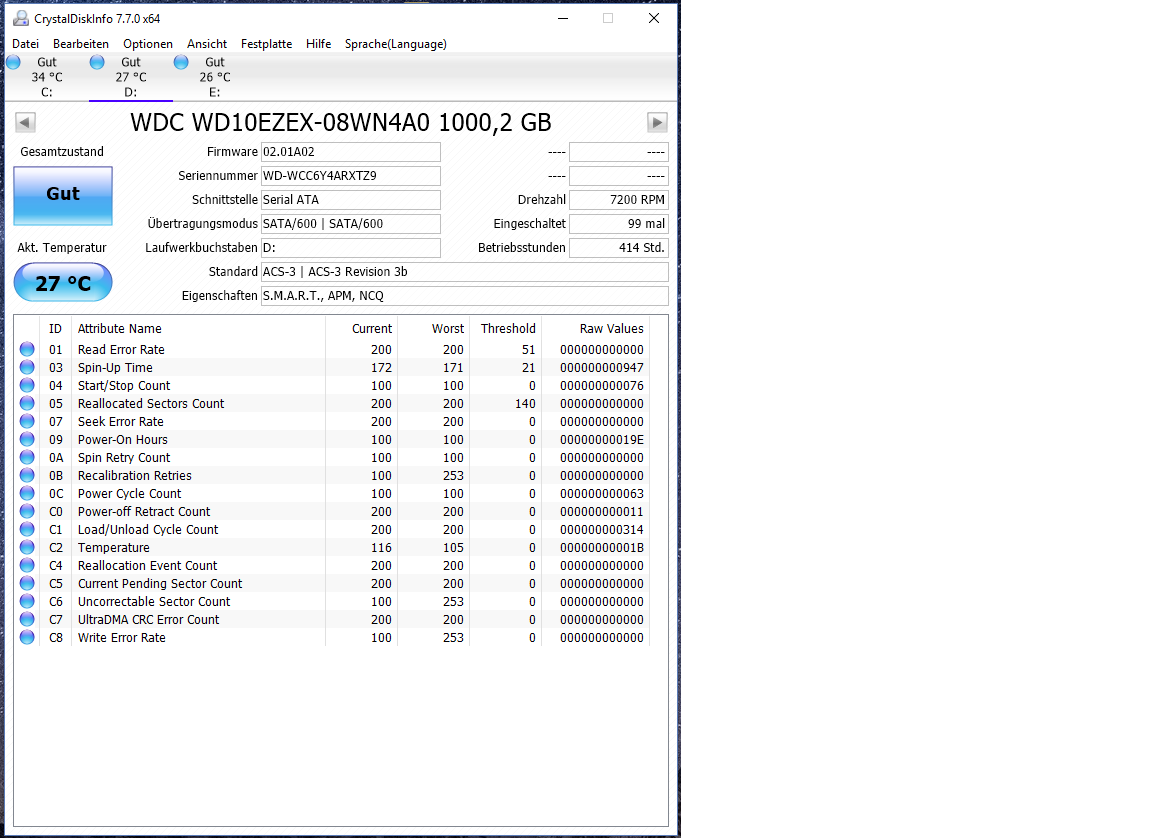This screenshot has height=838, width=1152.
Task: Click status orb for Uncorrectable Sector Count
Action: 27,601
